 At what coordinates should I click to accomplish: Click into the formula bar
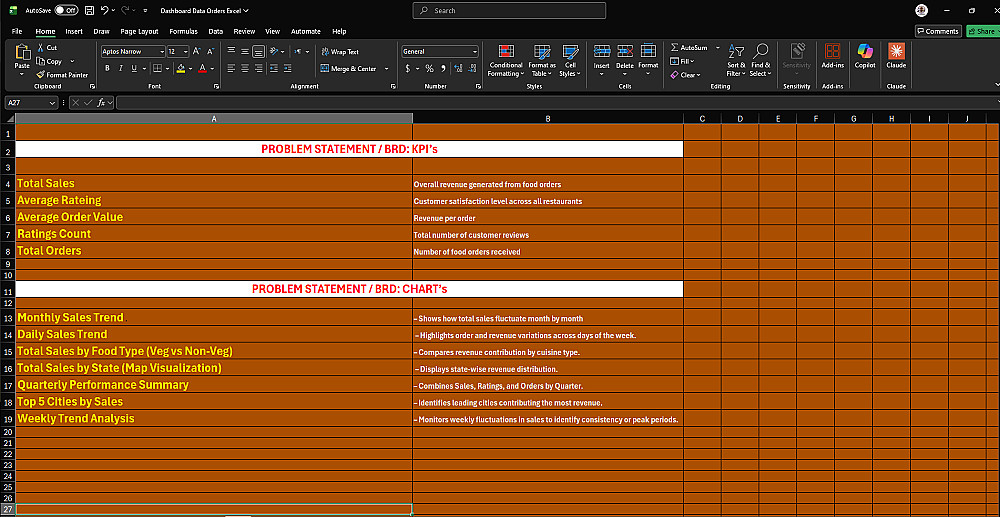point(557,103)
